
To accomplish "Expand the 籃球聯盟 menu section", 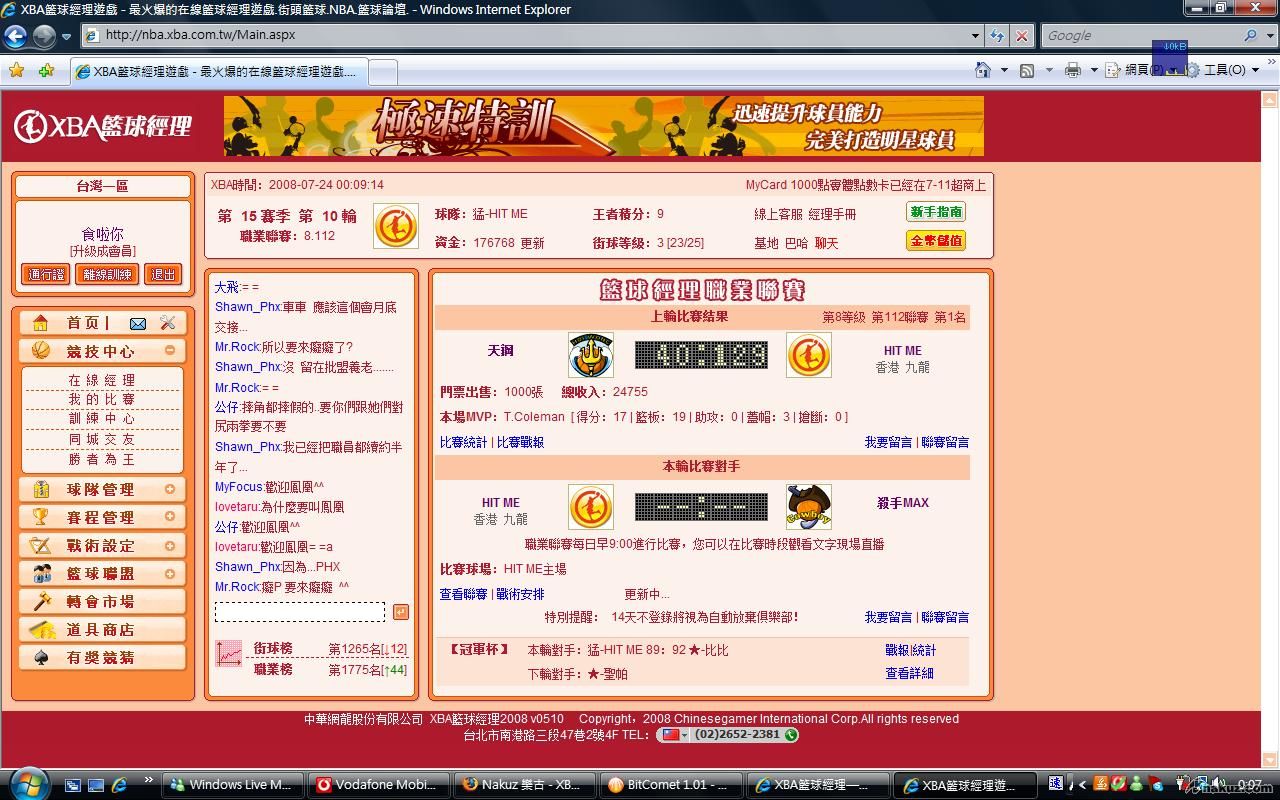I will coord(170,573).
